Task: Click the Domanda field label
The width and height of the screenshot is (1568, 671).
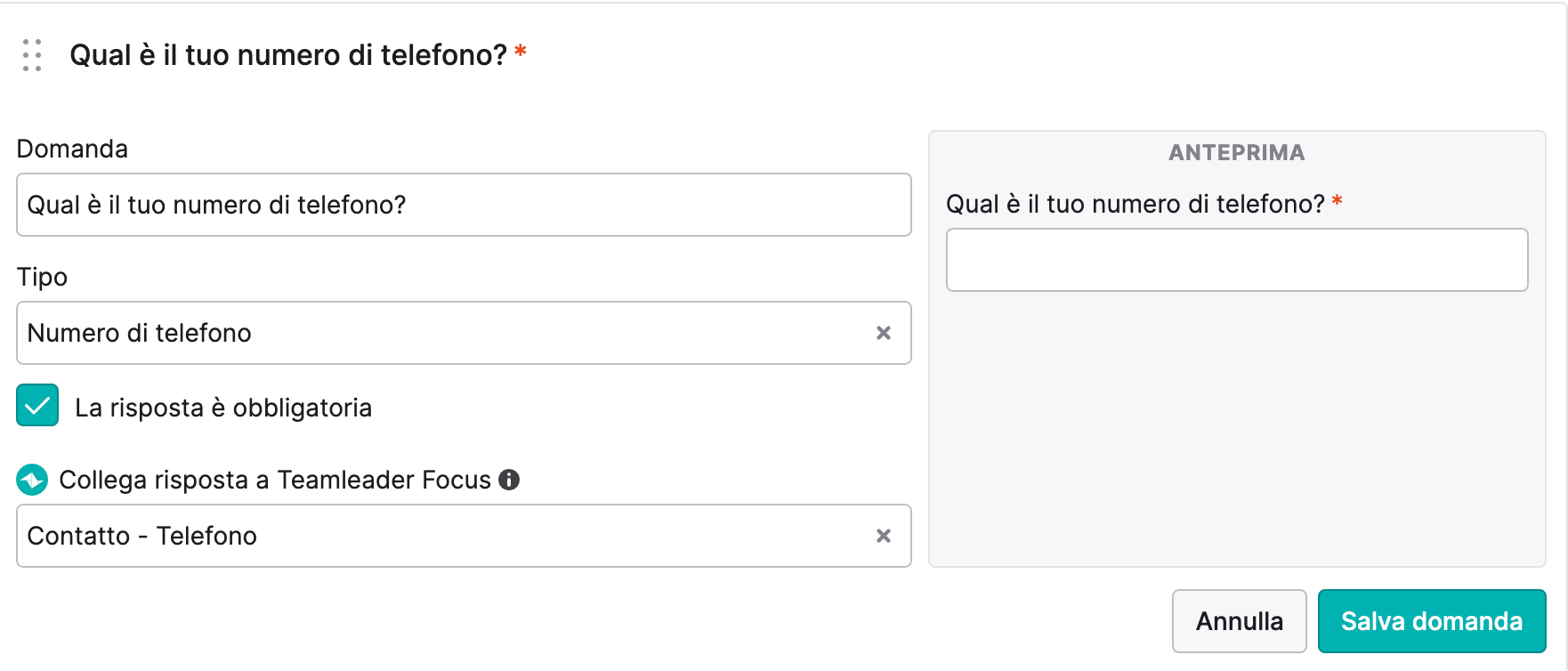Action: [x=72, y=149]
